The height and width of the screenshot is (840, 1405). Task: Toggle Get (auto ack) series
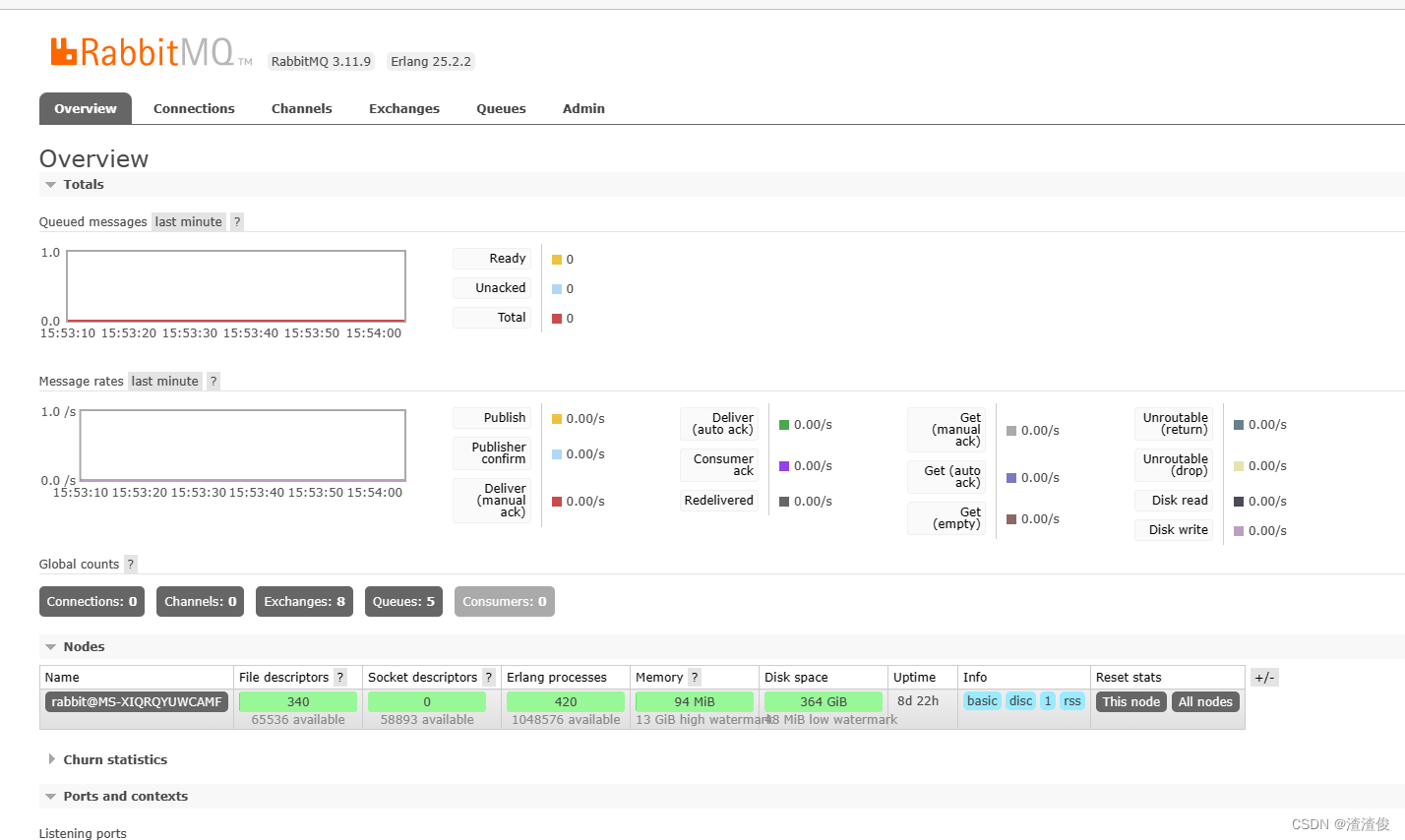tap(947, 477)
